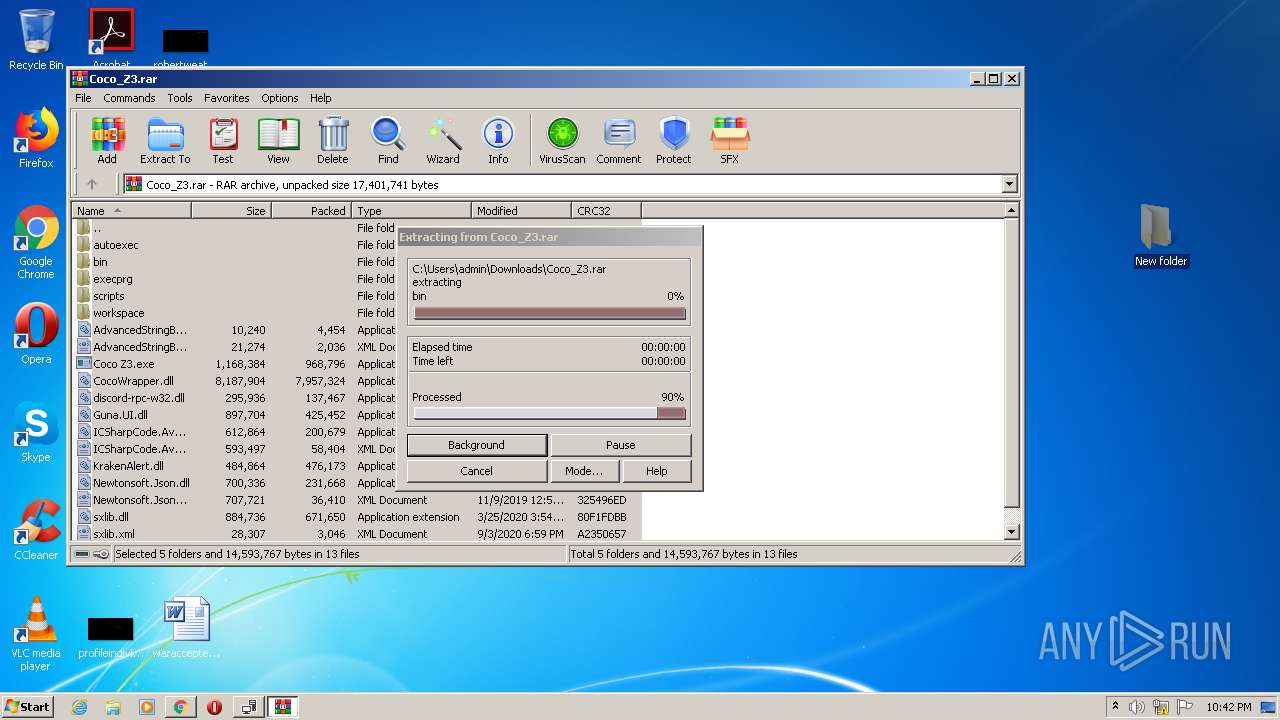The height and width of the screenshot is (720, 1280).
Task: Click the SFX toolbar icon
Action: (x=730, y=140)
